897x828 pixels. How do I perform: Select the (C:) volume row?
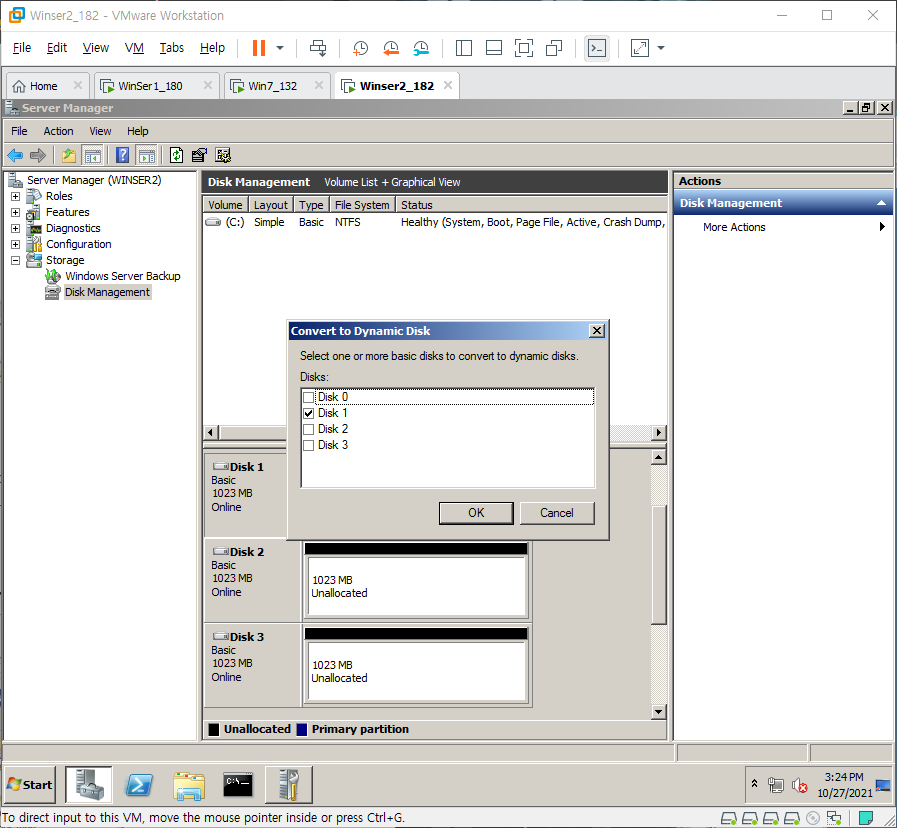point(435,222)
